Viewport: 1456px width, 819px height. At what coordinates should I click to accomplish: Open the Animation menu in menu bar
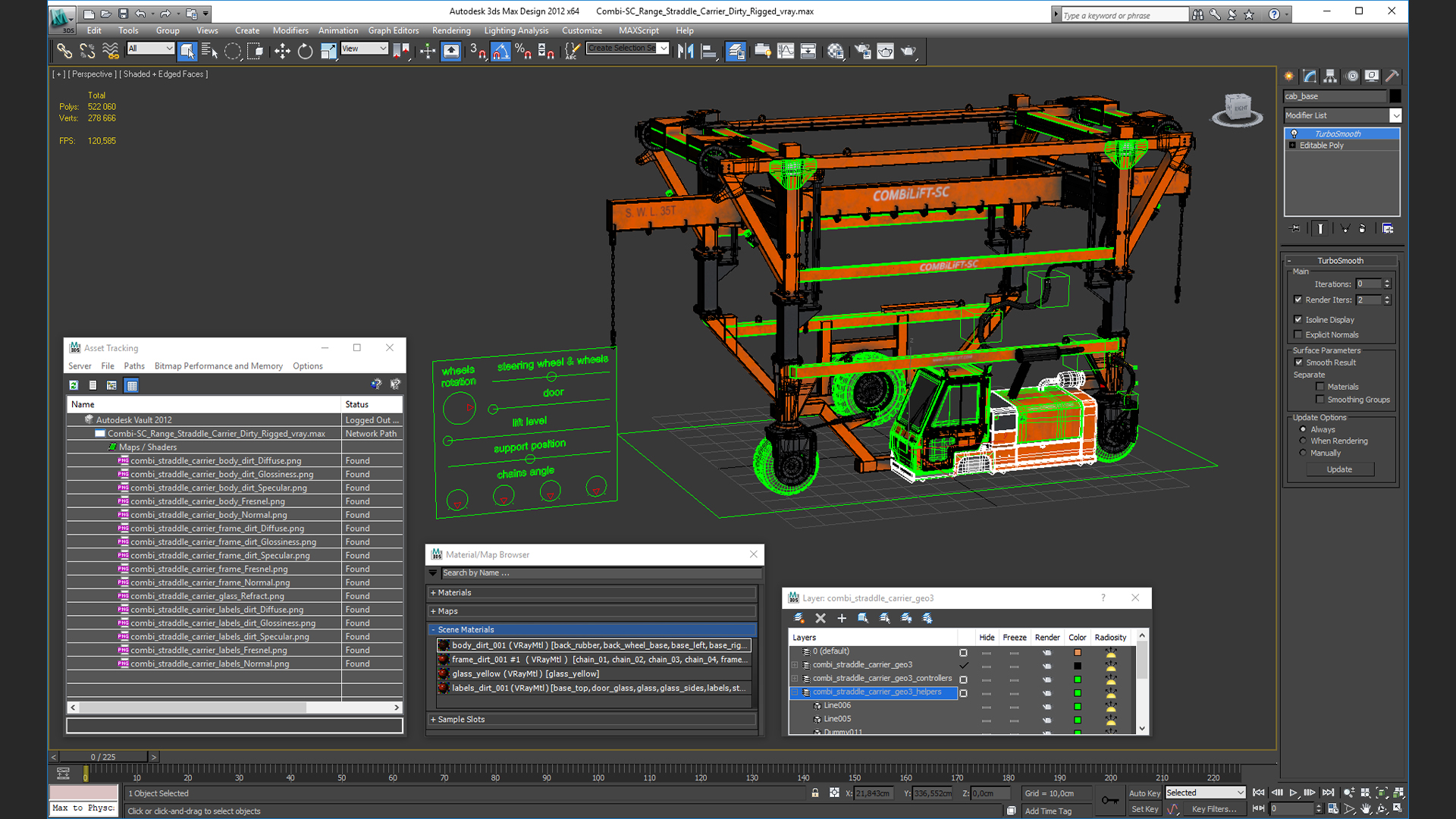coord(338,30)
